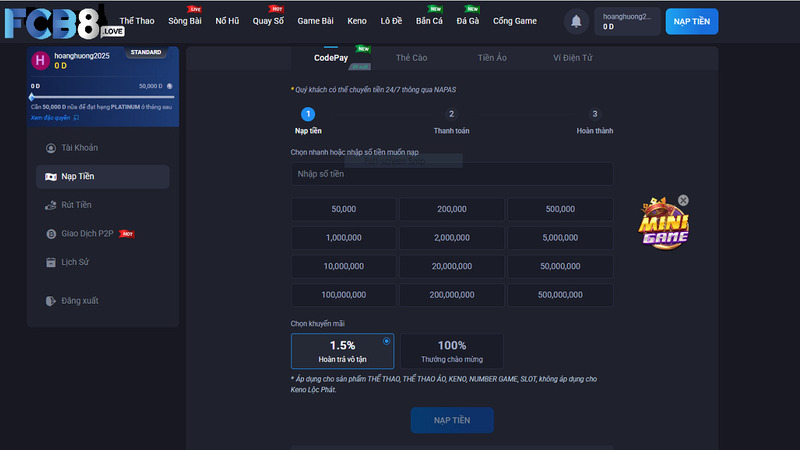
Task: Open the Mini Game floating icon
Action: 663,224
